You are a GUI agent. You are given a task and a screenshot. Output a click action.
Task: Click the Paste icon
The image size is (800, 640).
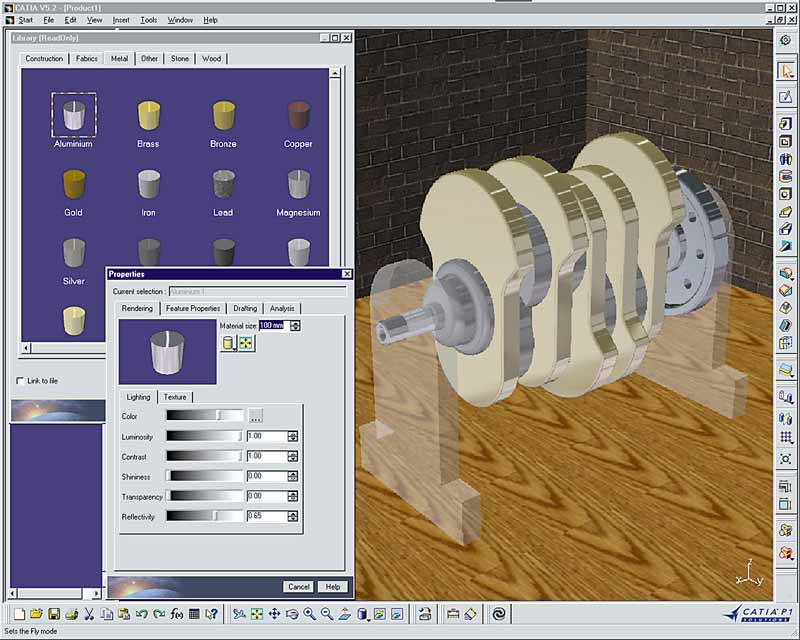coord(124,614)
